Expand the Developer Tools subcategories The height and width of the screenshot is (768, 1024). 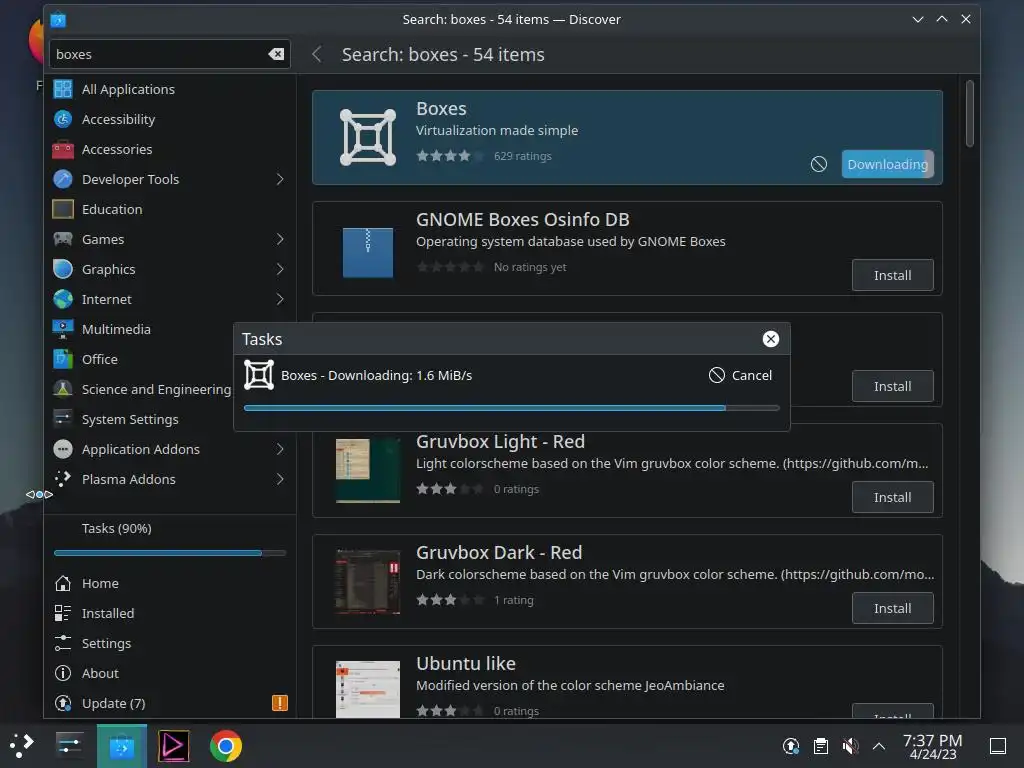(x=280, y=180)
